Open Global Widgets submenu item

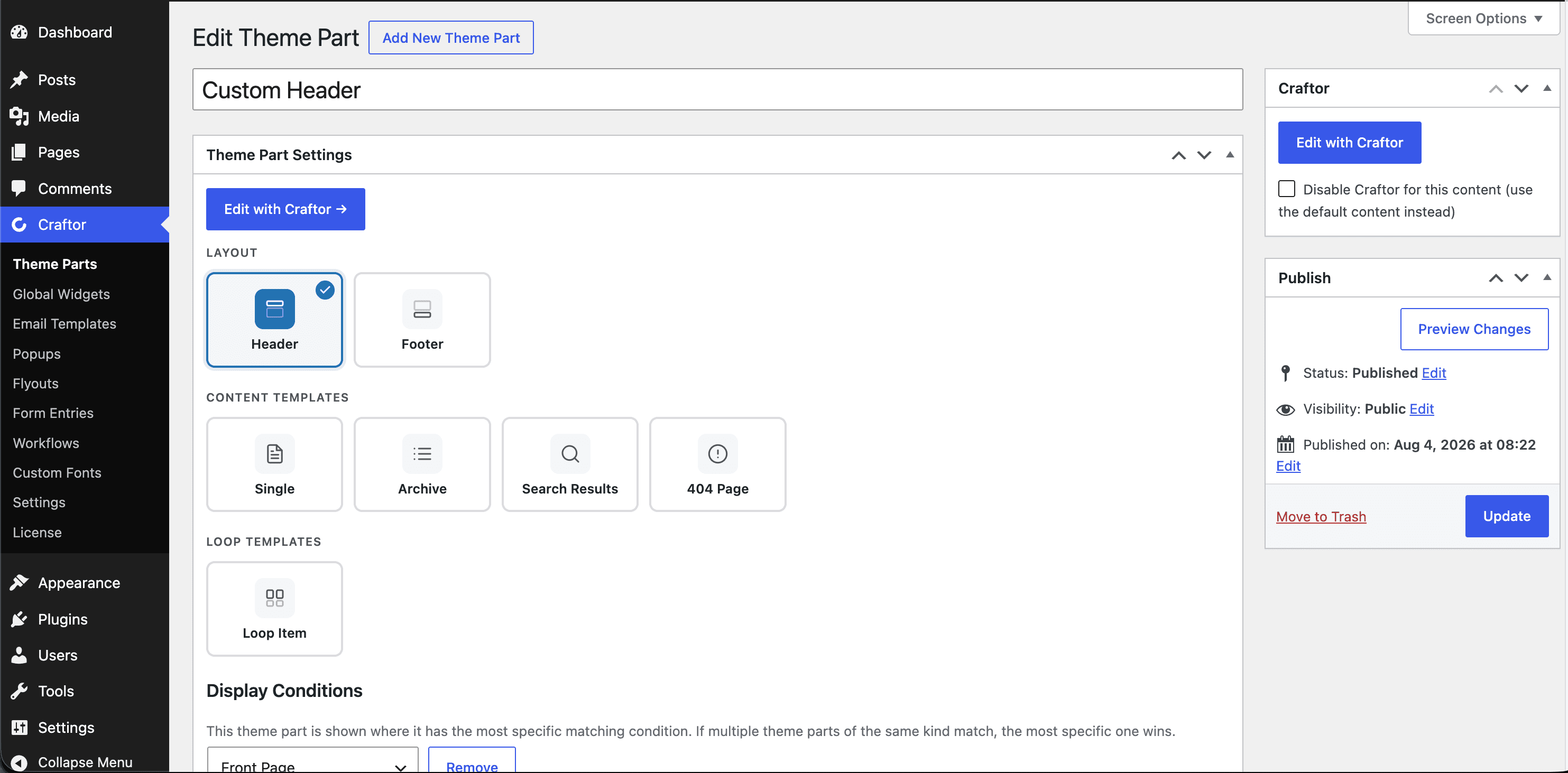coord(61,294)
